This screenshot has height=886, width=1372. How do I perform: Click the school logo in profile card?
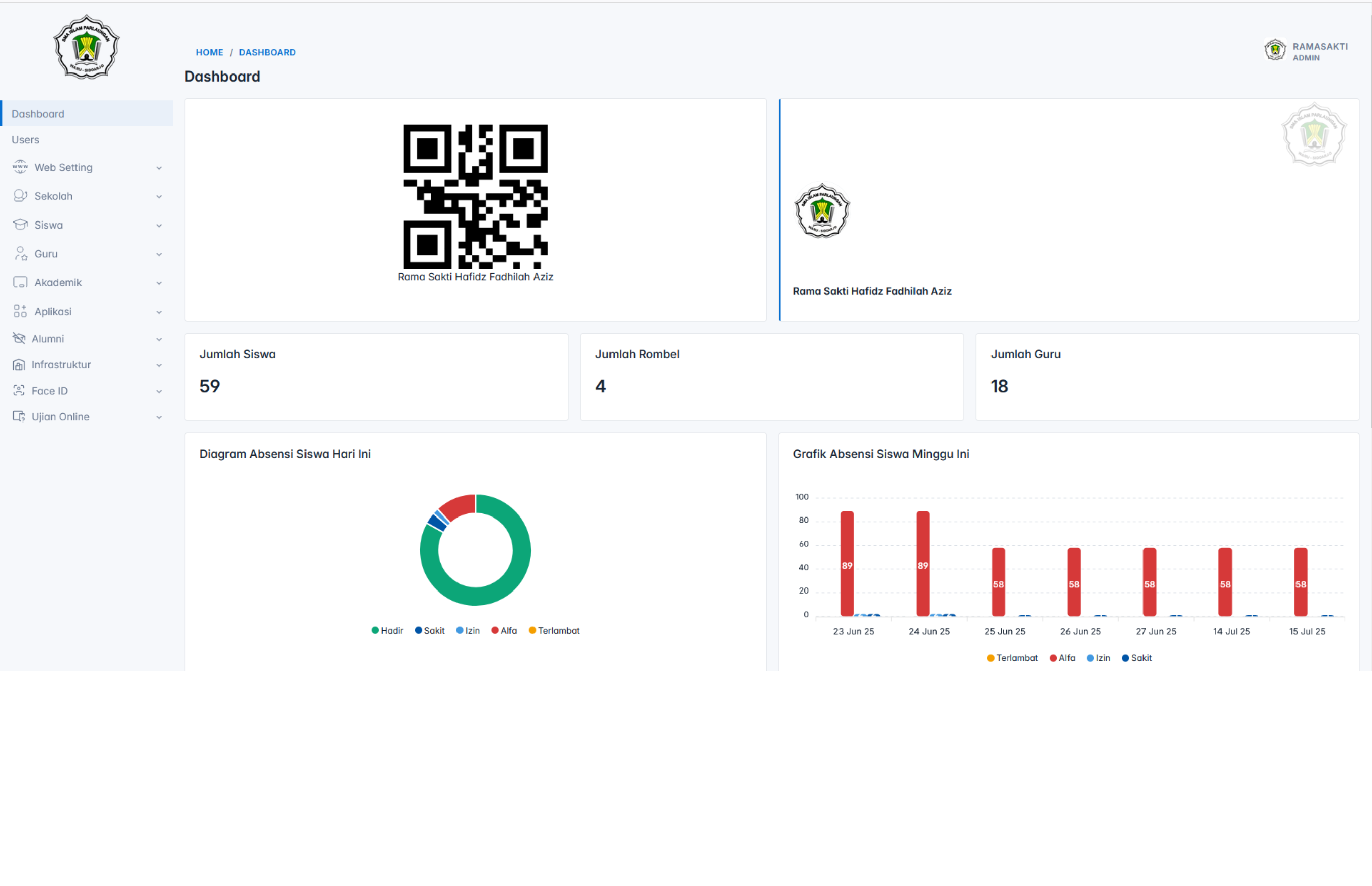click(822, 211)
